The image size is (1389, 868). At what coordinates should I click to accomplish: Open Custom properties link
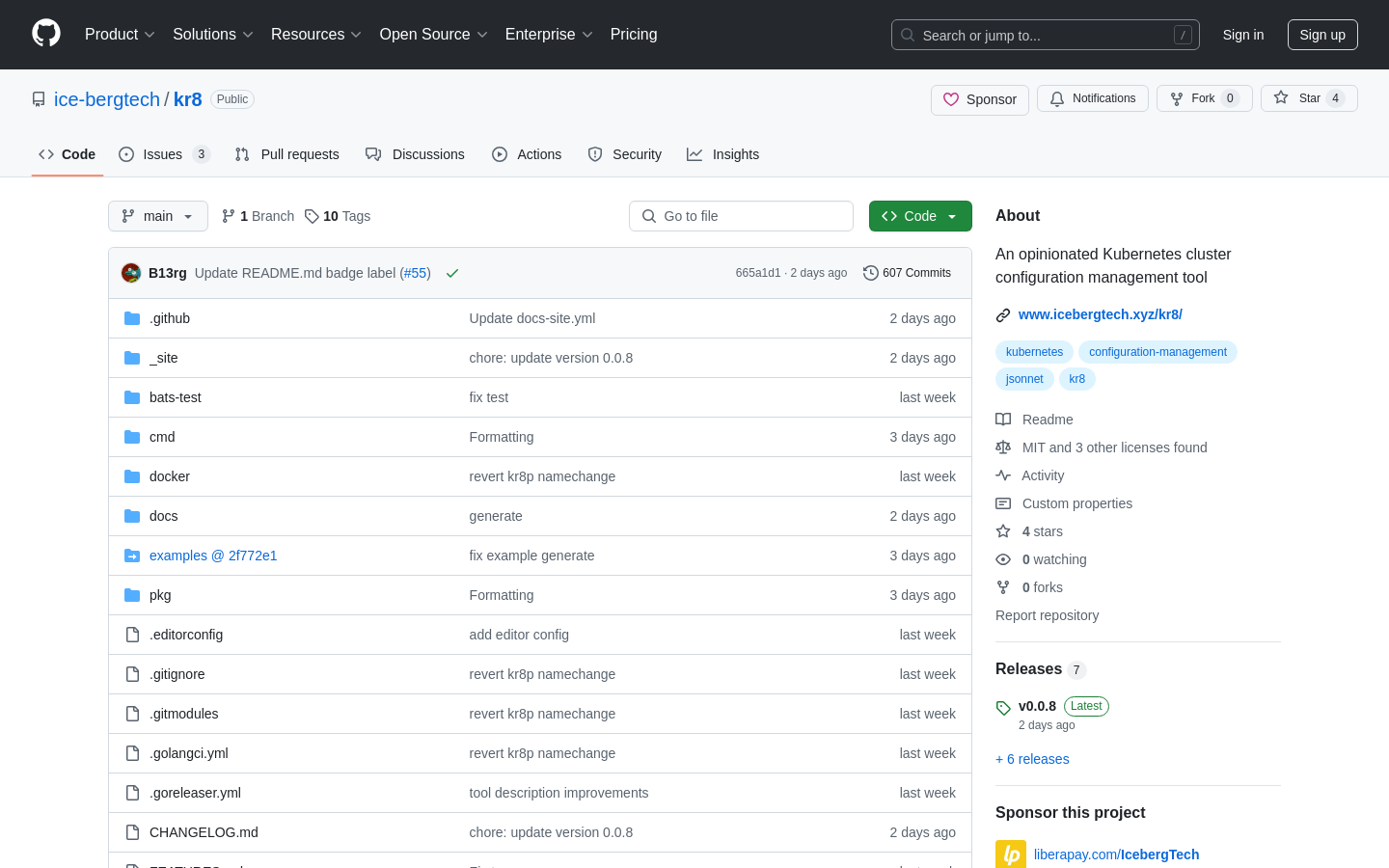[x=1064, y=503]
